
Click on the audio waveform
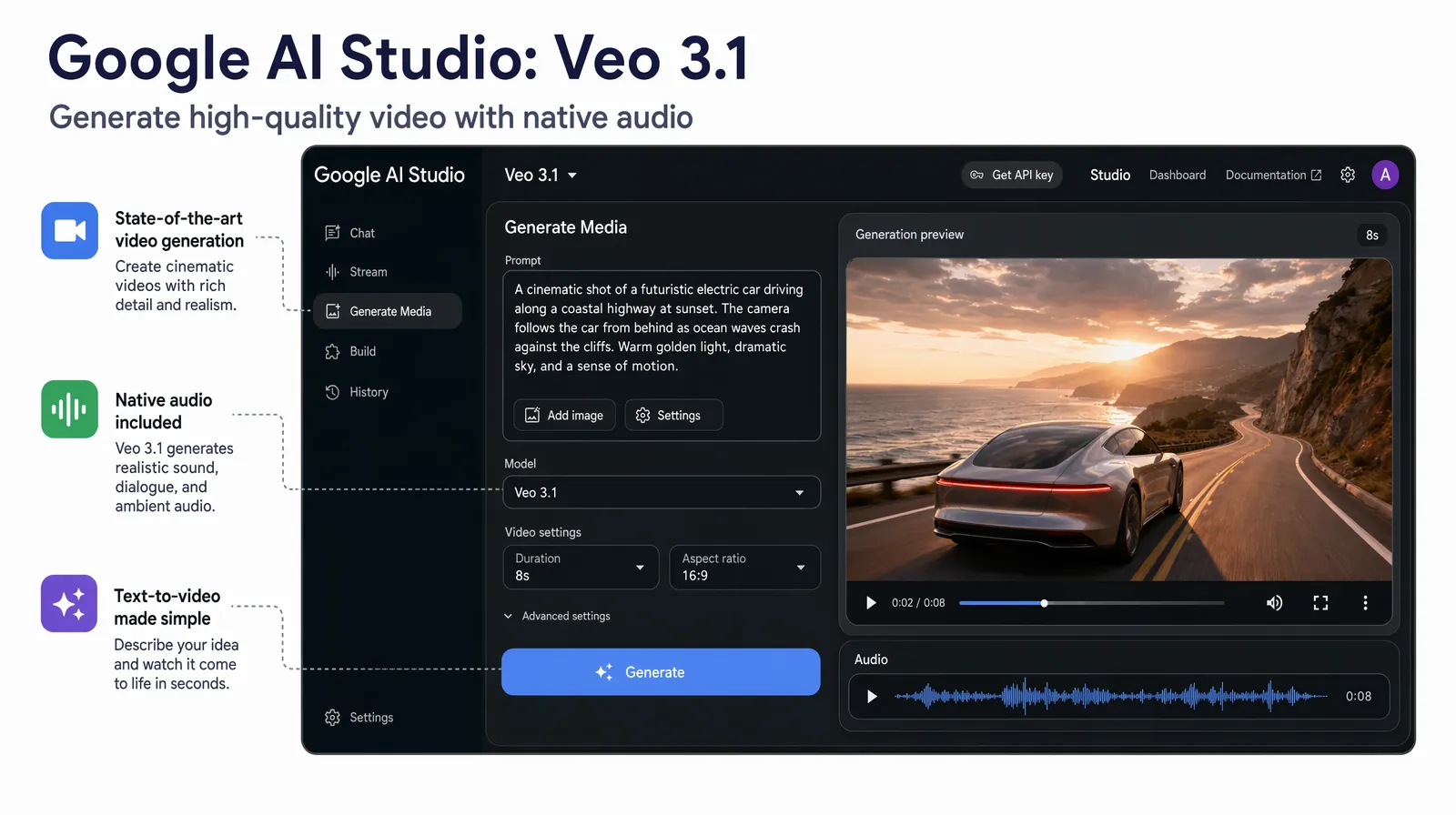click(1110, 697)
